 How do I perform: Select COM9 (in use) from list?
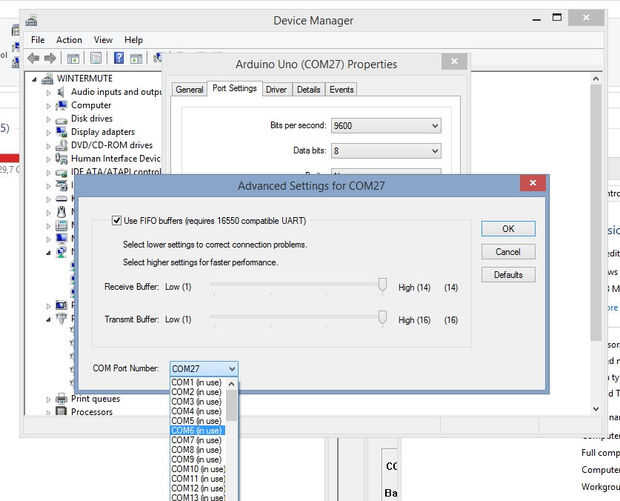[198, 459]
